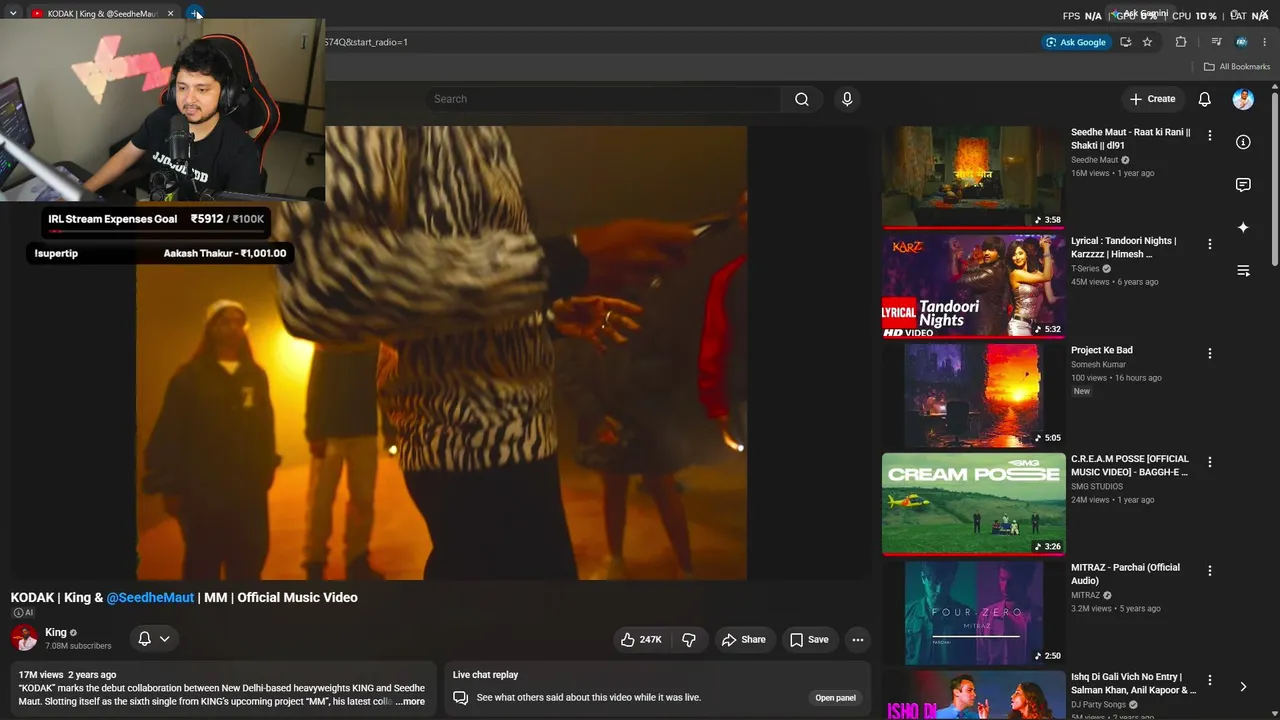Screen dimensions: 1280x720
Task: Open options for Project Ke Bad video
Action: 1210,353
